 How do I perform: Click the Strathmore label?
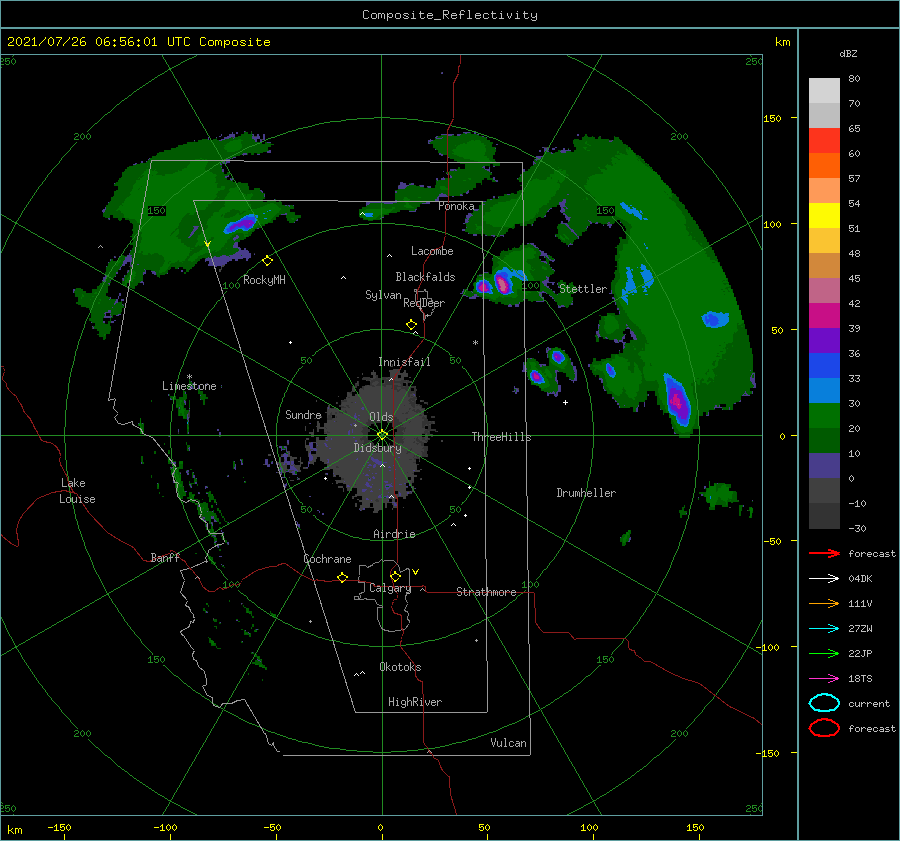point(486,592)
